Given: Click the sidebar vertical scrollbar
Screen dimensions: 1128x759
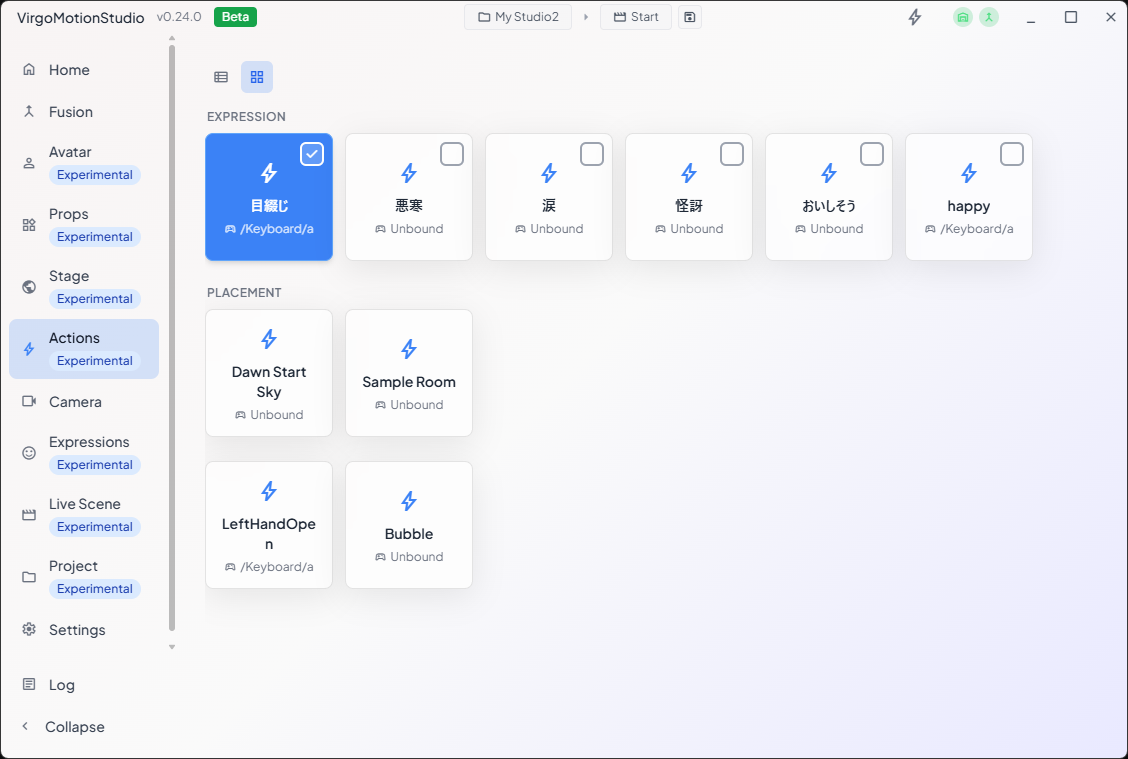Looking at the screenshot, I should point(172,338).
